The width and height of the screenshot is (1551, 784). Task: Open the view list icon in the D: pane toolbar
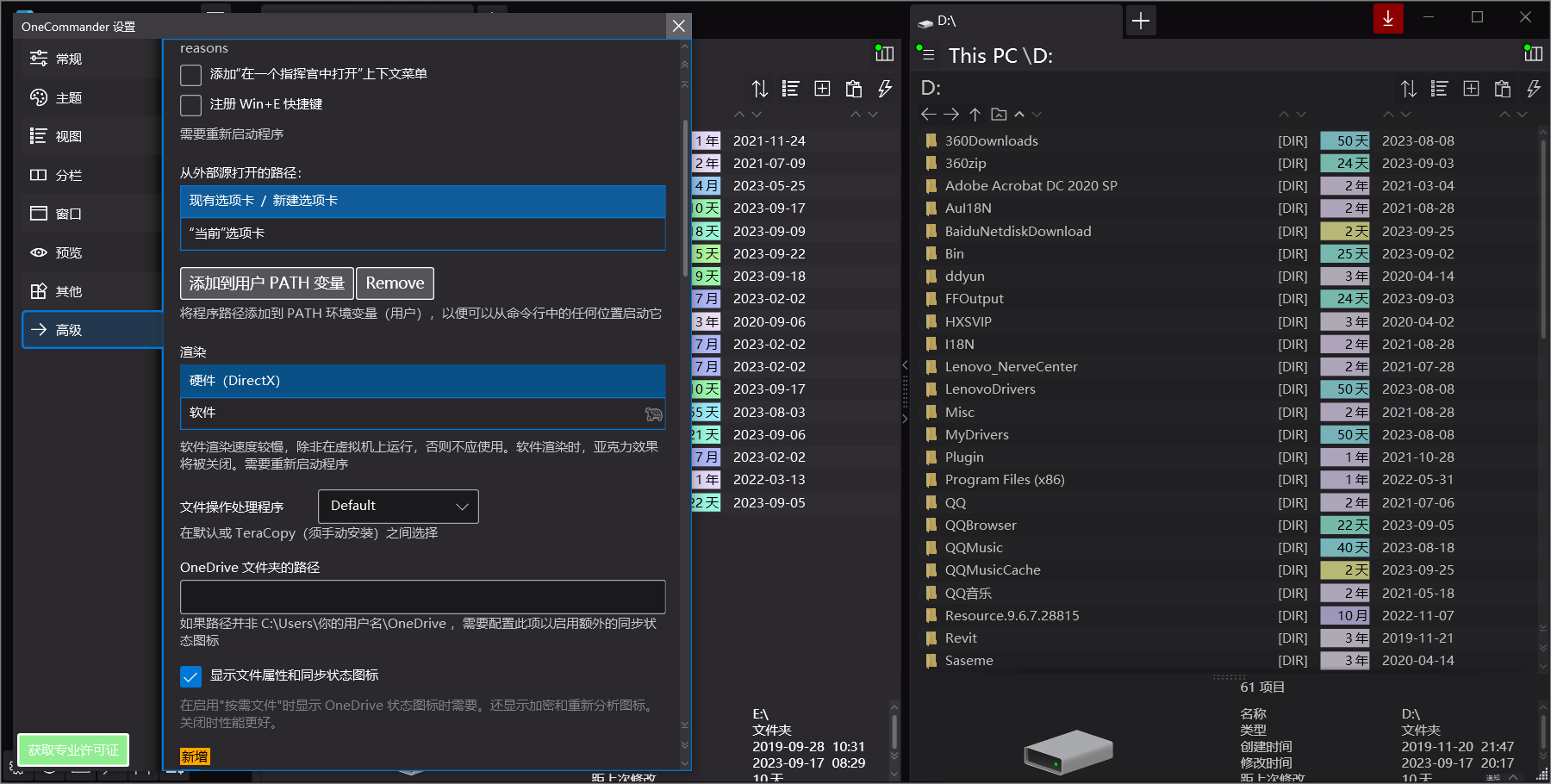click(x=1439, y=88)
